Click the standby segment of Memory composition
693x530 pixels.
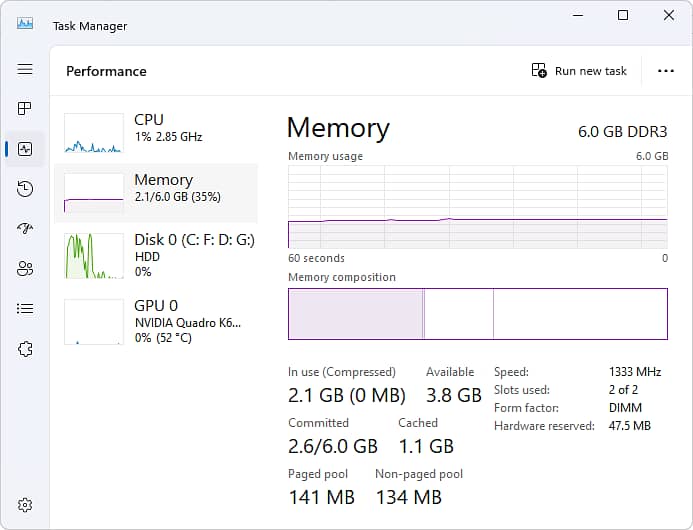pyautogui.click(x=459, y=314)
